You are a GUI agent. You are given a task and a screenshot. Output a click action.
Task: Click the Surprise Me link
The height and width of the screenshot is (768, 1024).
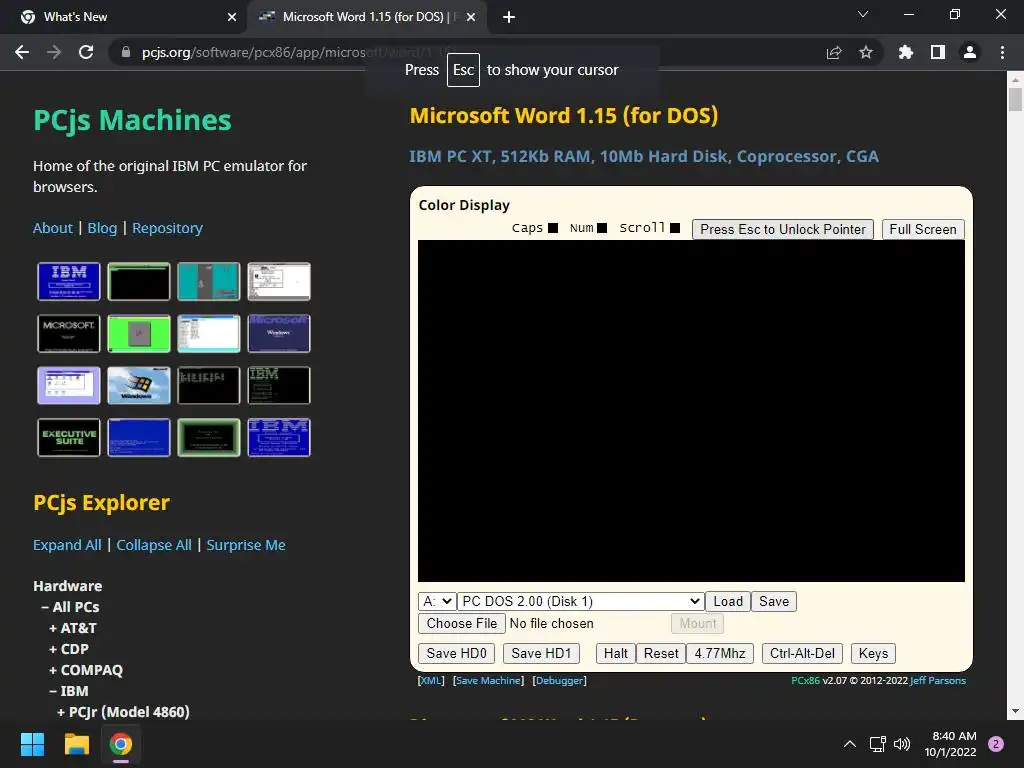[x=246, y=545]
